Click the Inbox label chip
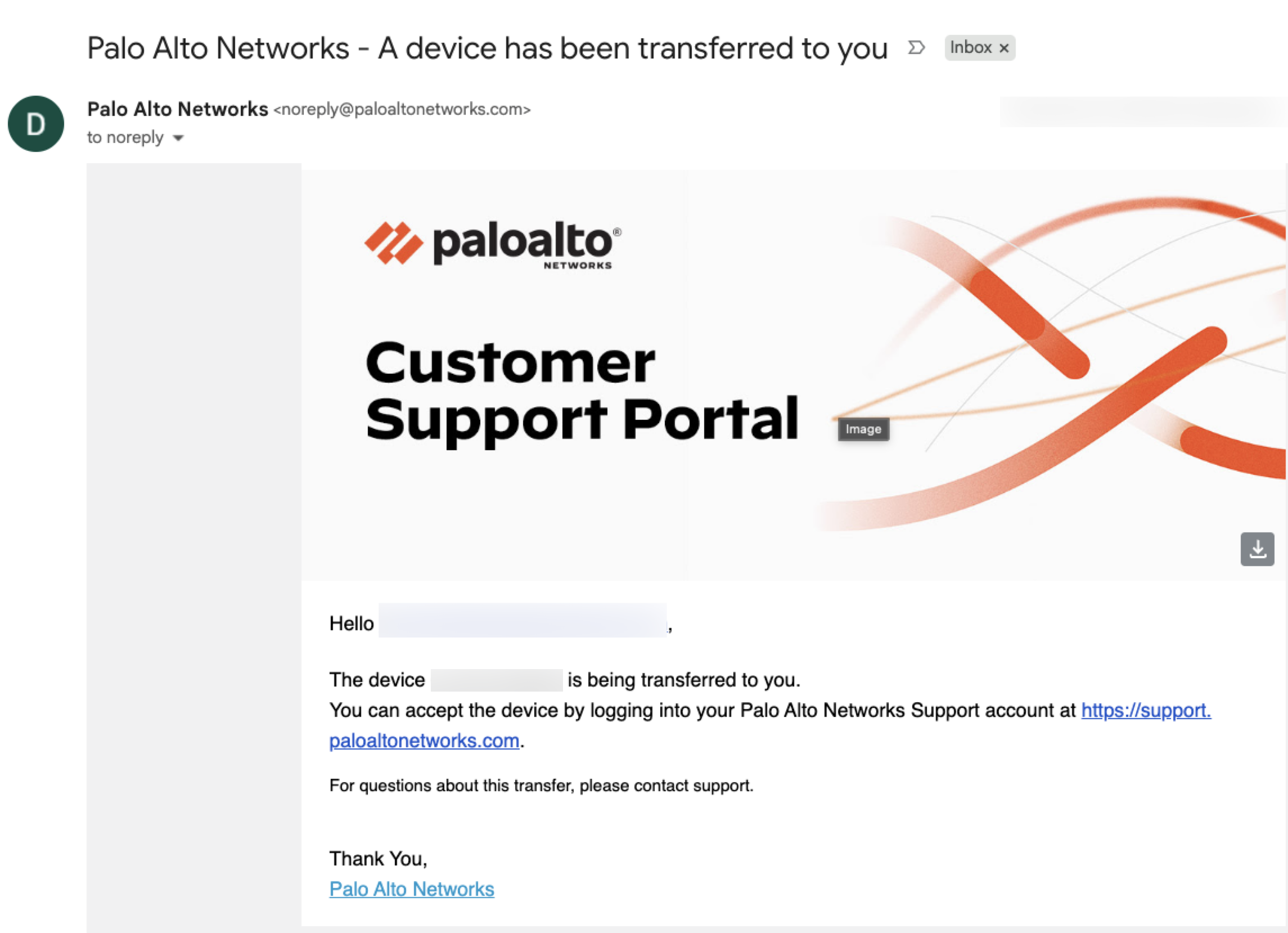 [971, 48]
